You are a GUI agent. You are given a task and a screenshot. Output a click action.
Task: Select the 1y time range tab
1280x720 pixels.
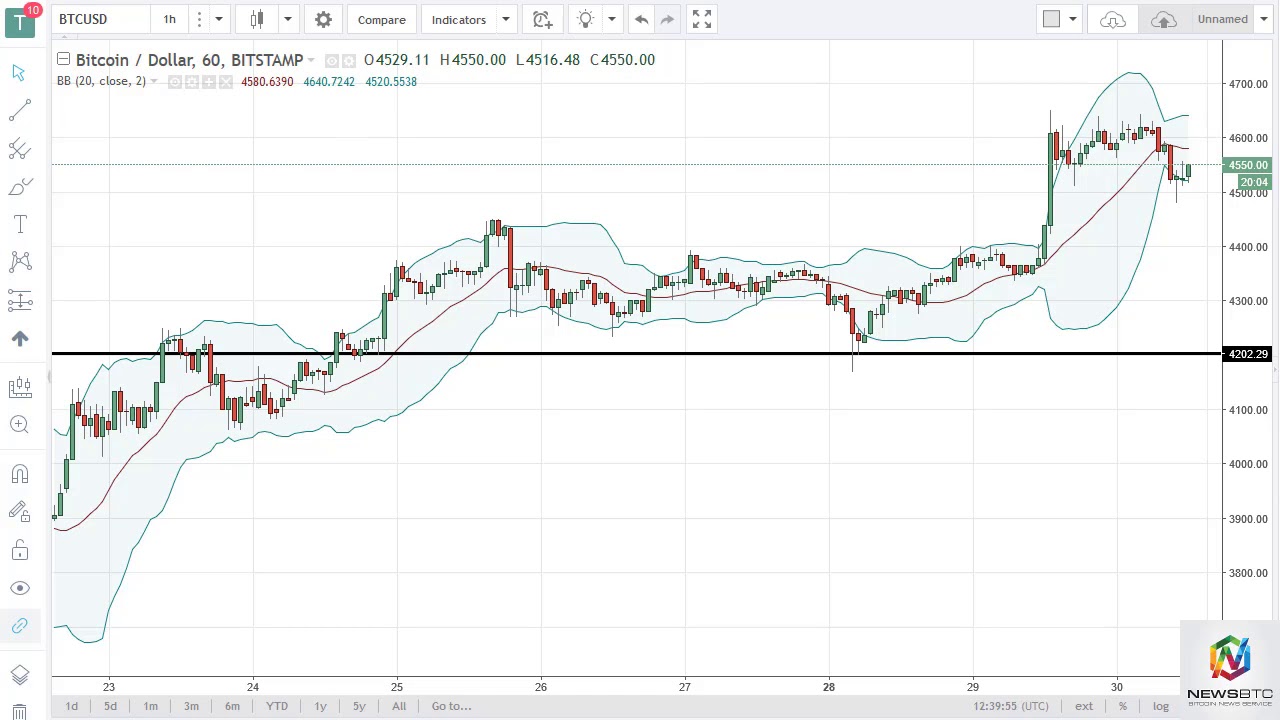point(320,706)
